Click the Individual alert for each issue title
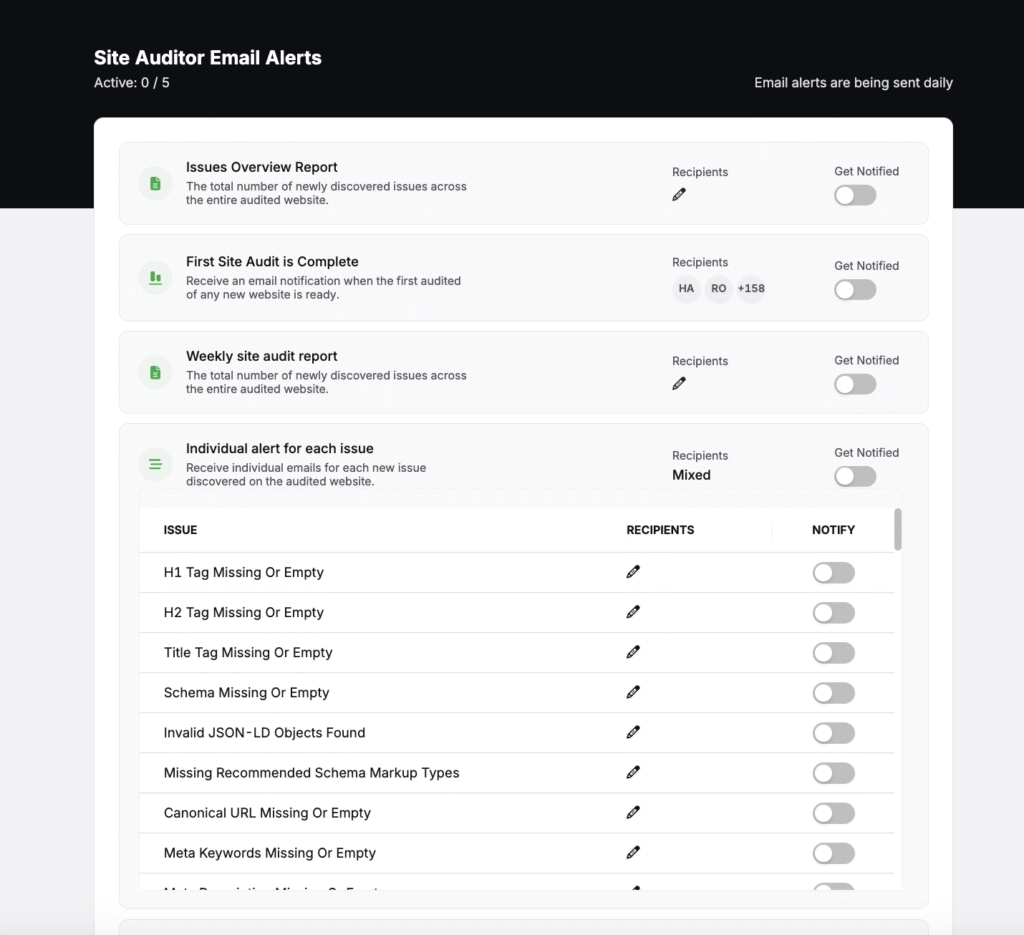 280,449
